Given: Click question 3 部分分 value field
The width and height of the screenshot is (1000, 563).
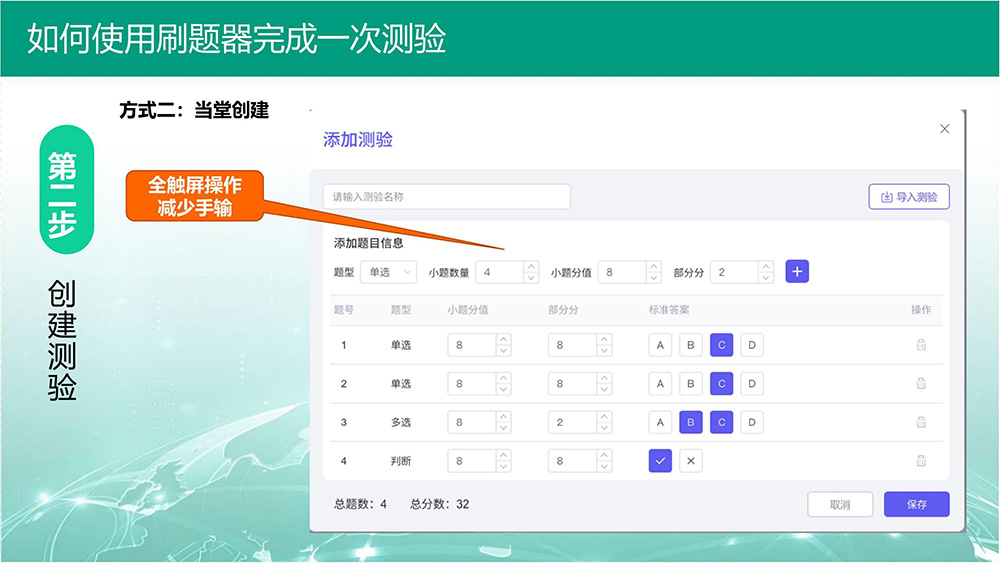Looking at the screenshot, I should click(x=572, y=422).
